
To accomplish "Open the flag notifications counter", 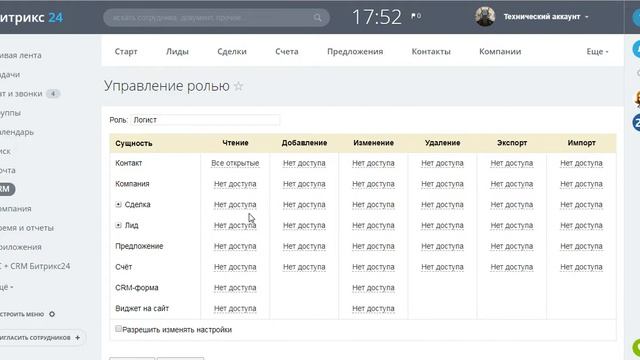I will (416, 16).
